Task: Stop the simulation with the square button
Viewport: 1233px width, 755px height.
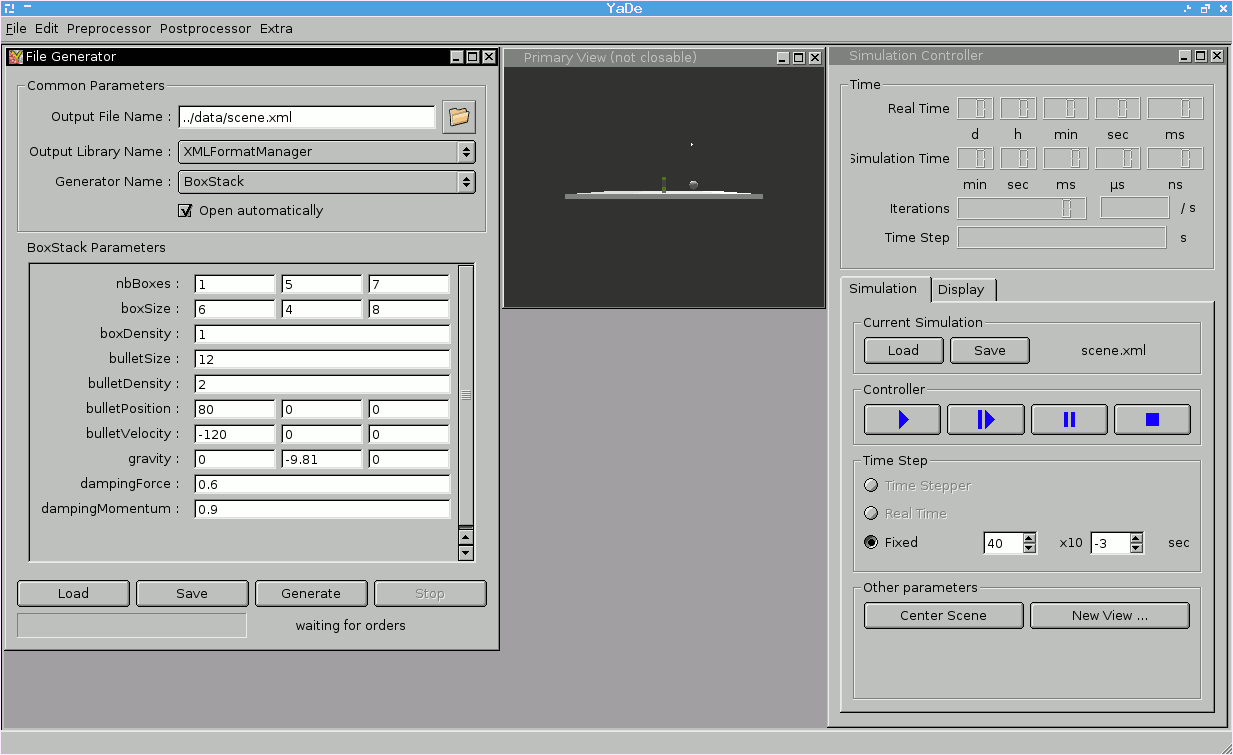Action: 1152,420
